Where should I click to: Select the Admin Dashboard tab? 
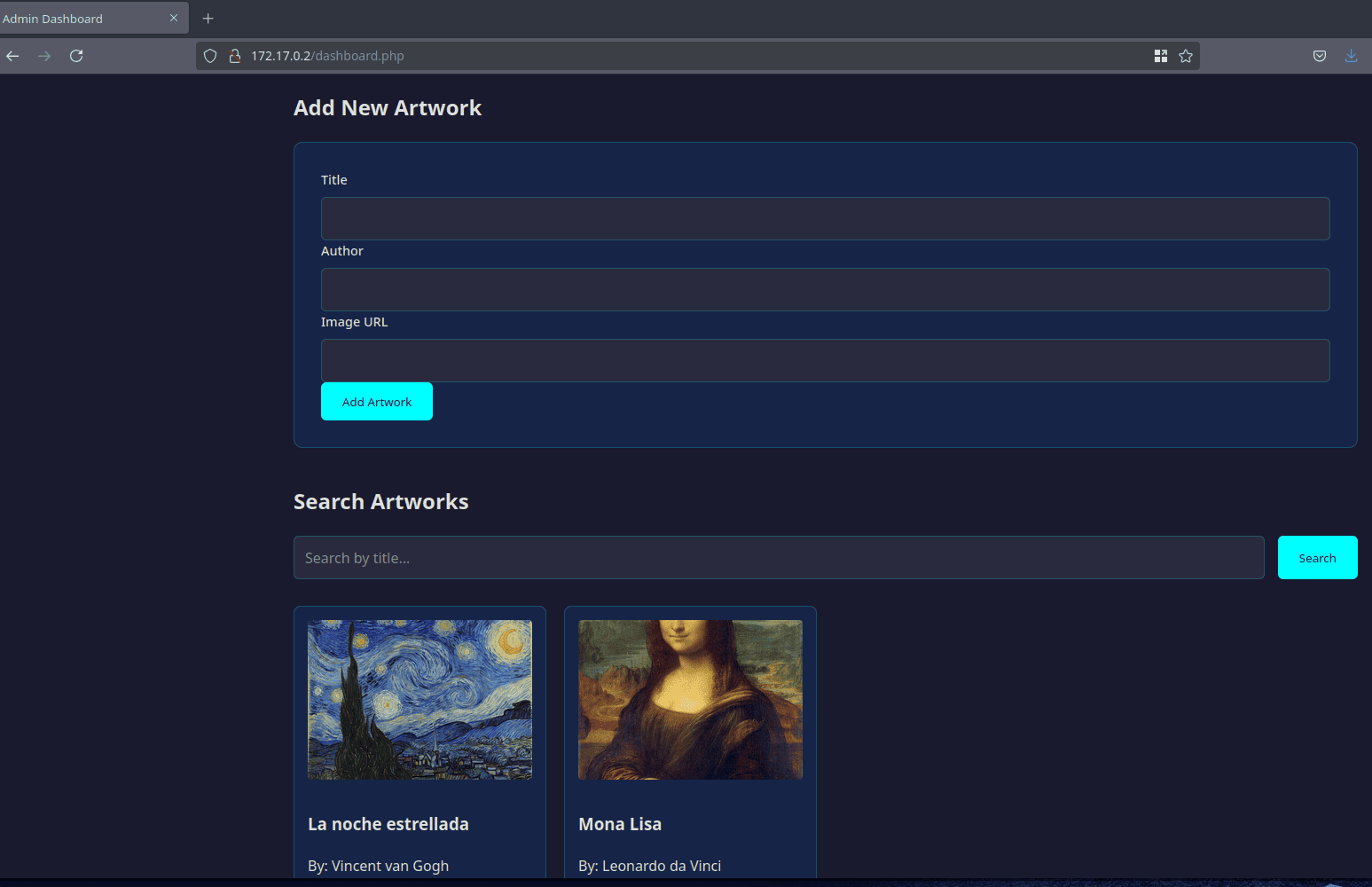[71, 19]
